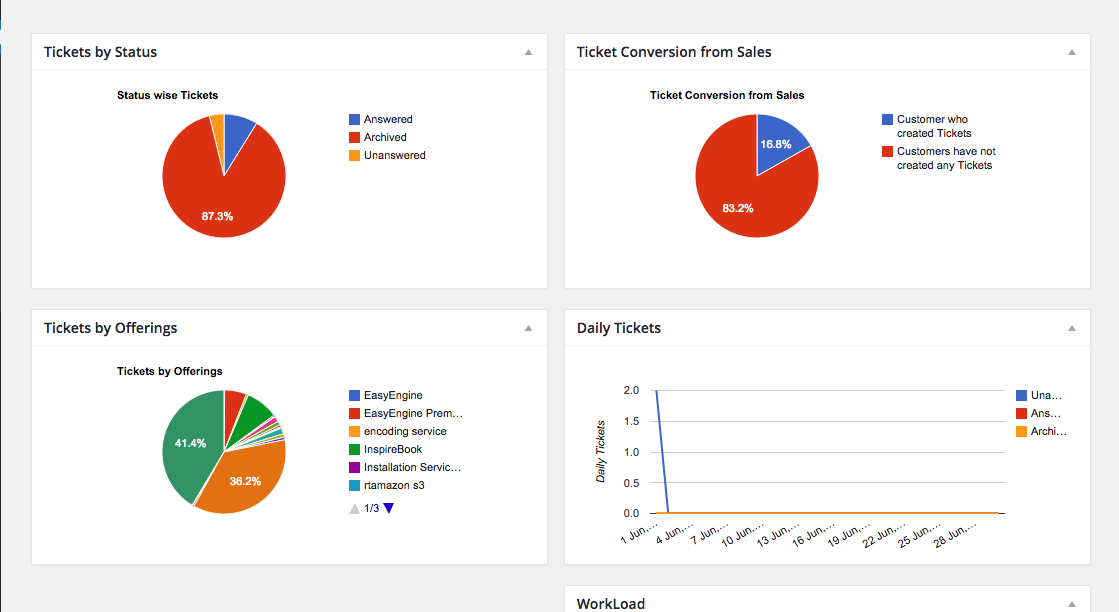Click the Daily Tickets panel heading
Screen dimensions: 1119x612
[x=618, y=328]
